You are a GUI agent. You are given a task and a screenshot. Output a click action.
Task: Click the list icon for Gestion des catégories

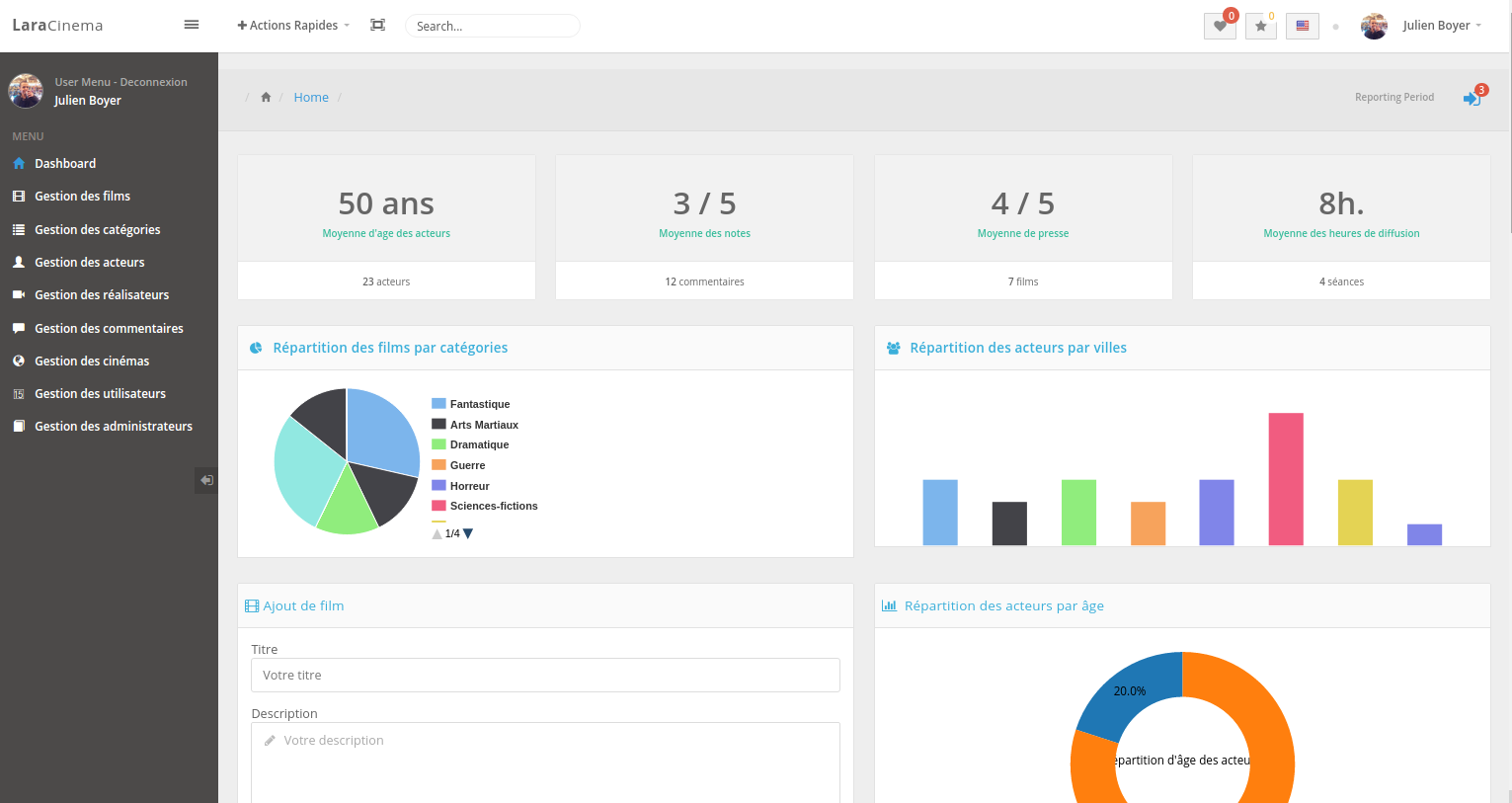[x=19, y=229]
